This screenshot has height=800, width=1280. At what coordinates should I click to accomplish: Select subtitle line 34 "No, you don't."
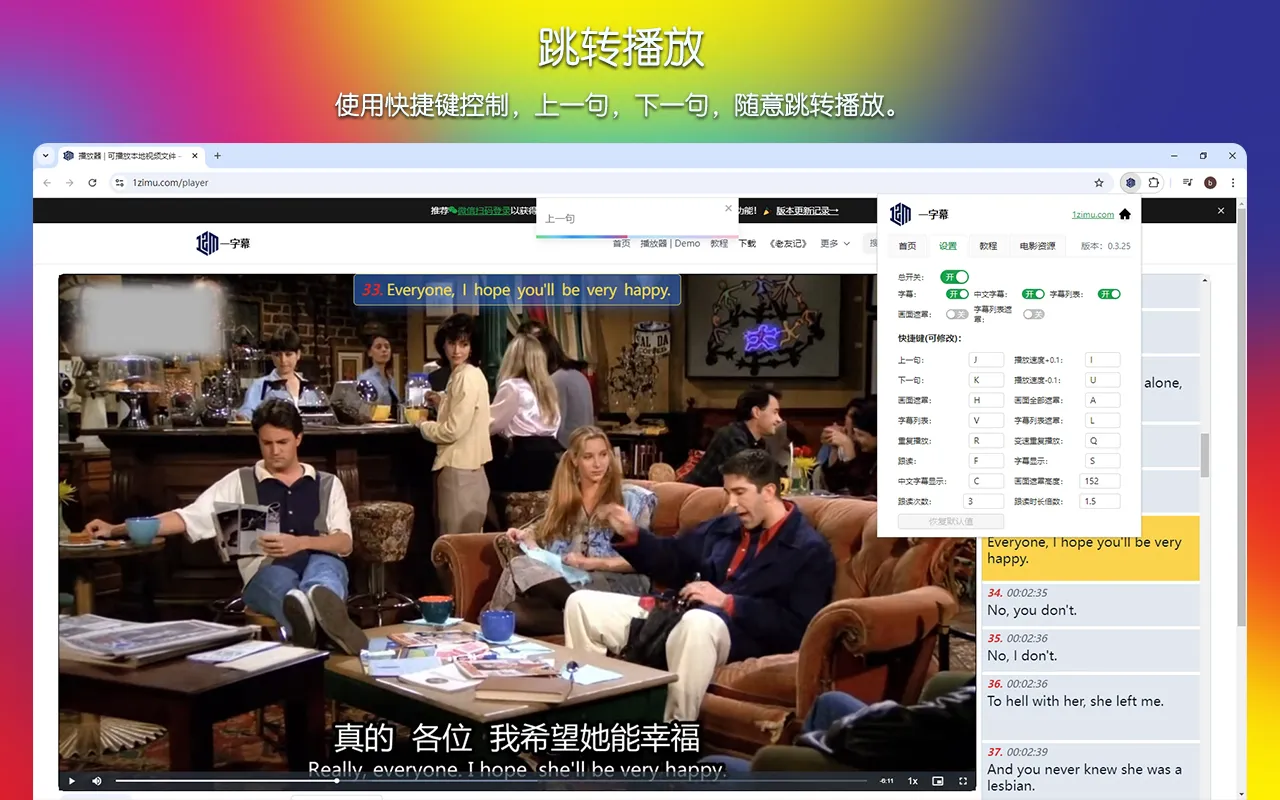(x=1090, y=603)
